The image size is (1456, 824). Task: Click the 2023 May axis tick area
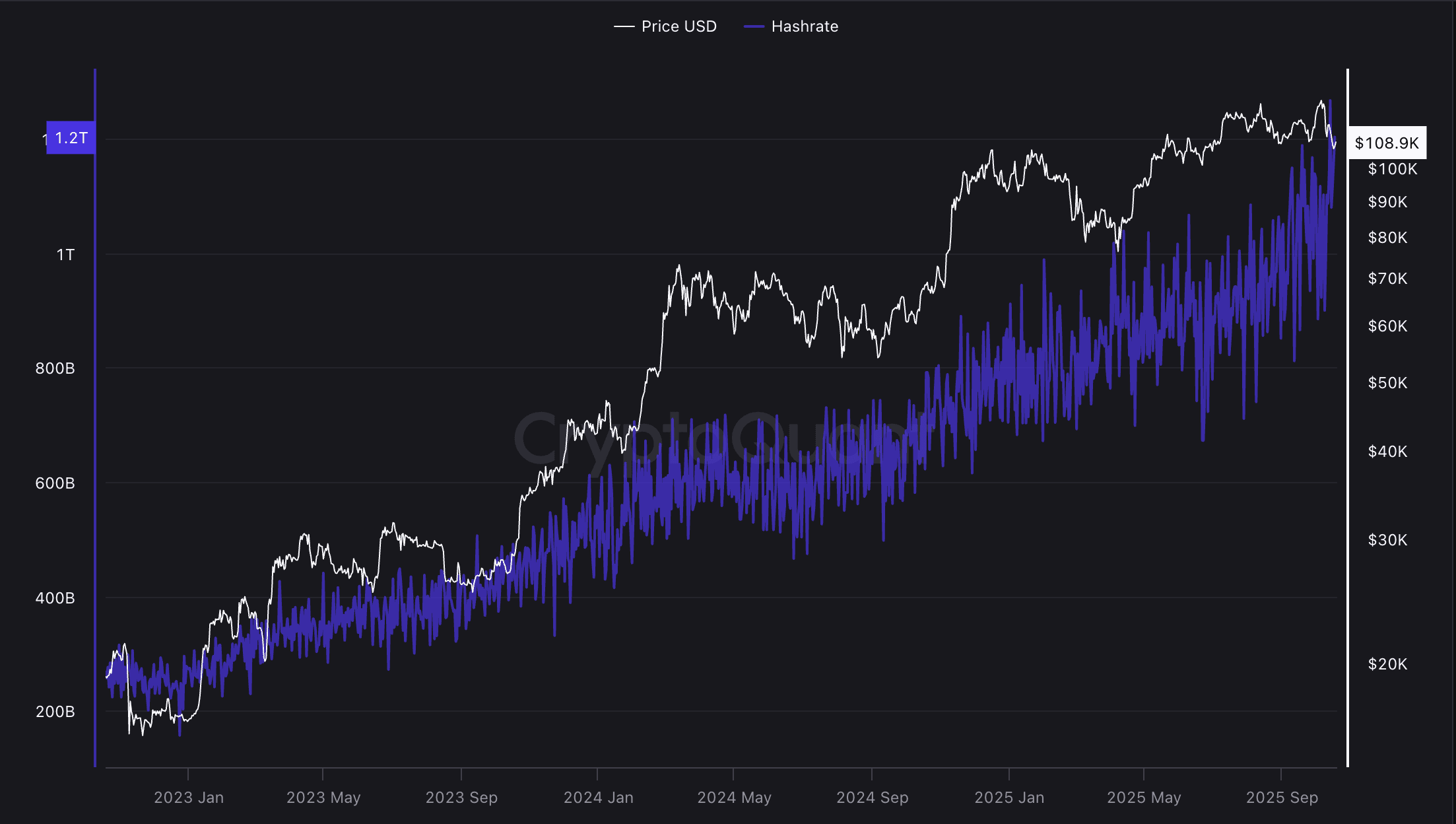[x=324, y=798]
